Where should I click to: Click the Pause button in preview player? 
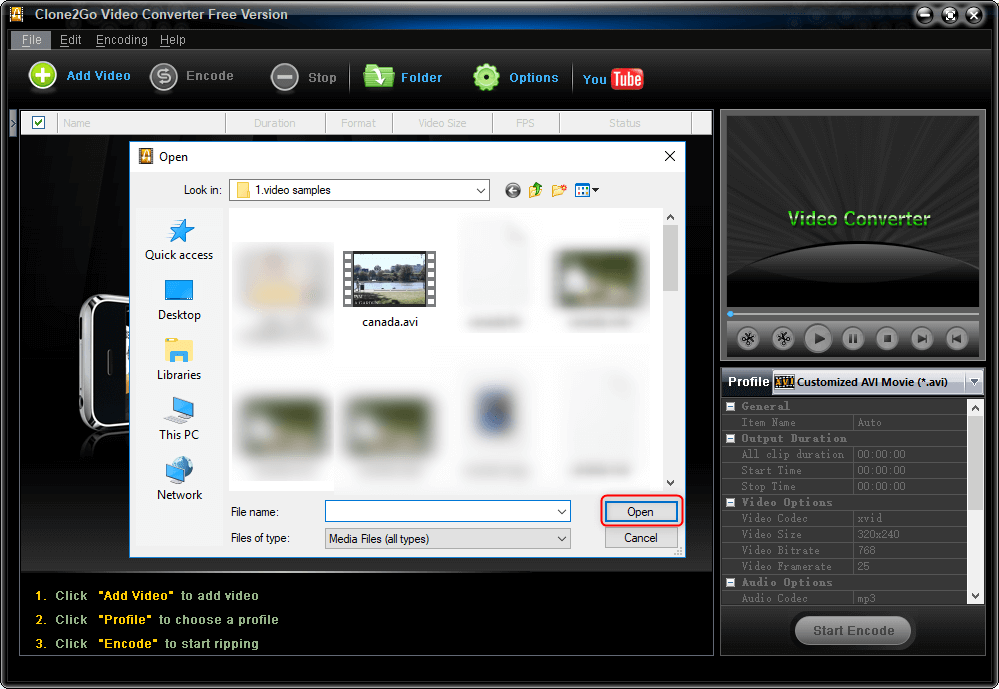[853, 338]
